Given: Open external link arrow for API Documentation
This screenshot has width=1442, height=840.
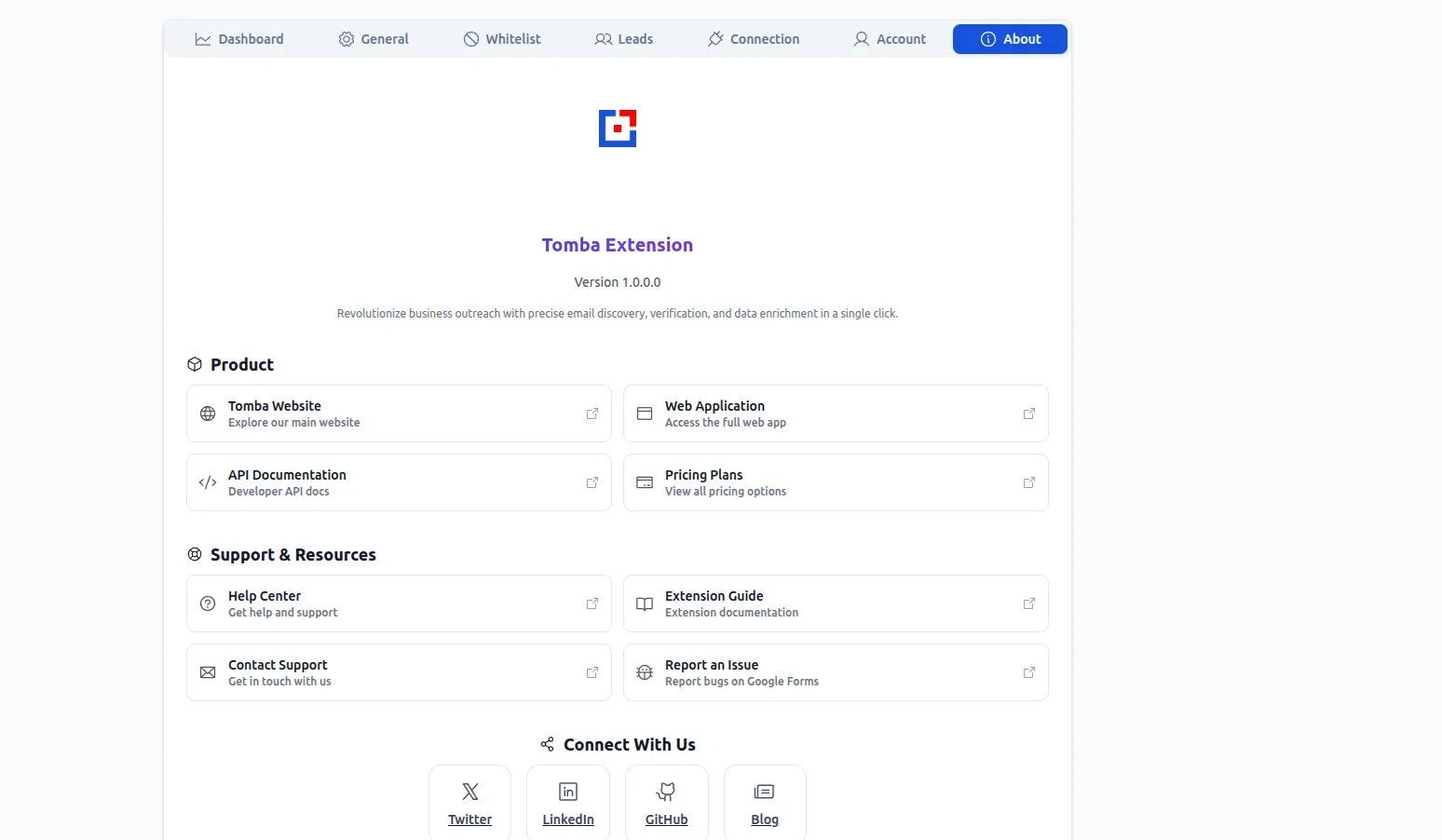Looking at the screenshot, I should click(592, 482).
